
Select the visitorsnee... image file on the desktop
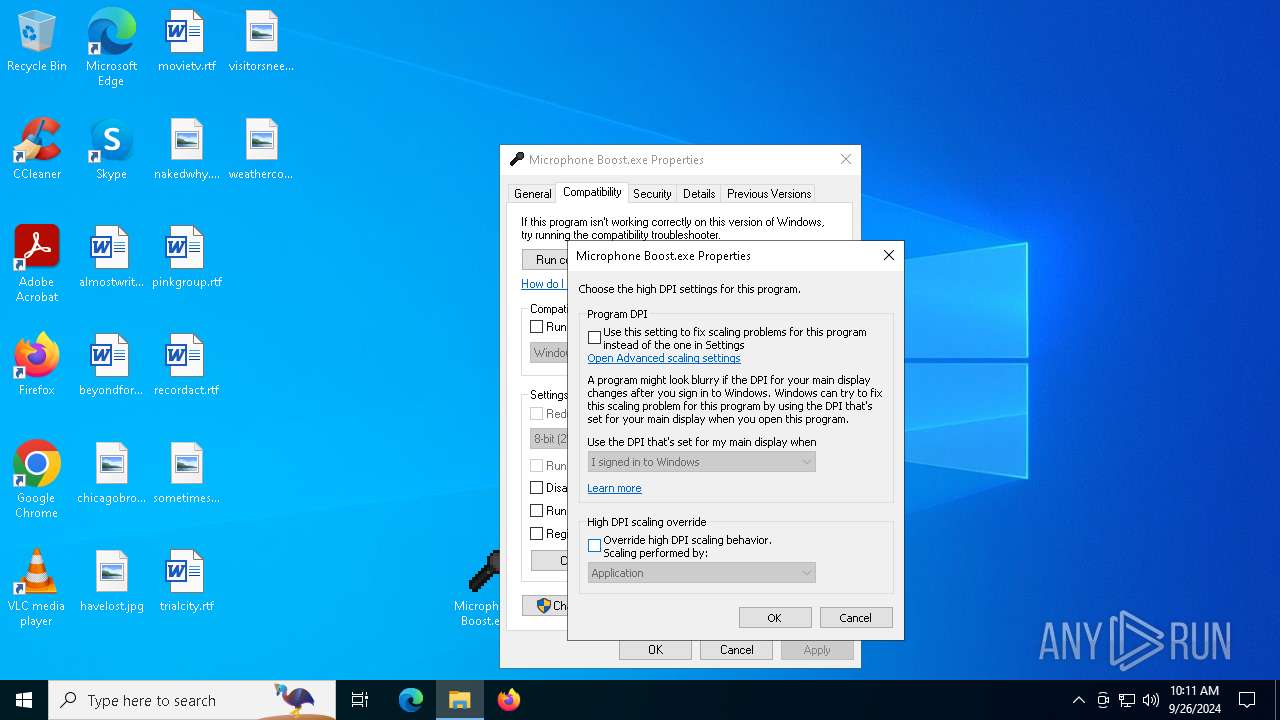(261, 42)
